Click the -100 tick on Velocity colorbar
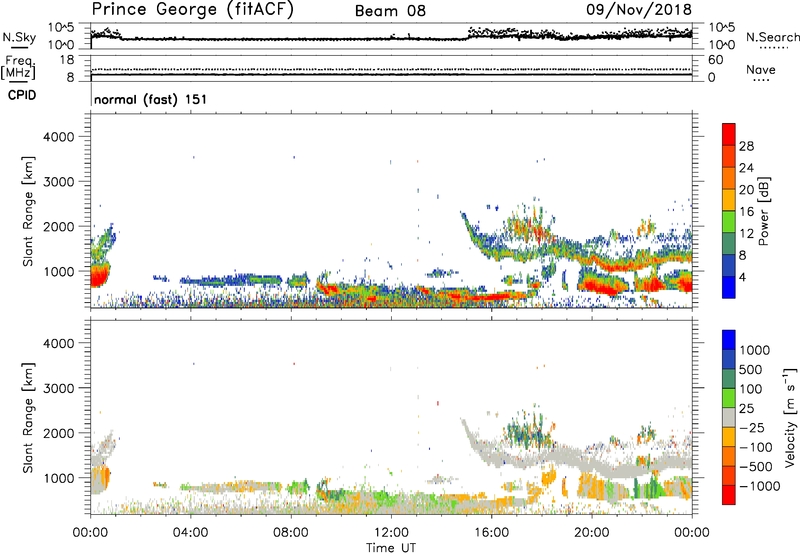Viewport: 800px width, 554px height. [756, 447]
